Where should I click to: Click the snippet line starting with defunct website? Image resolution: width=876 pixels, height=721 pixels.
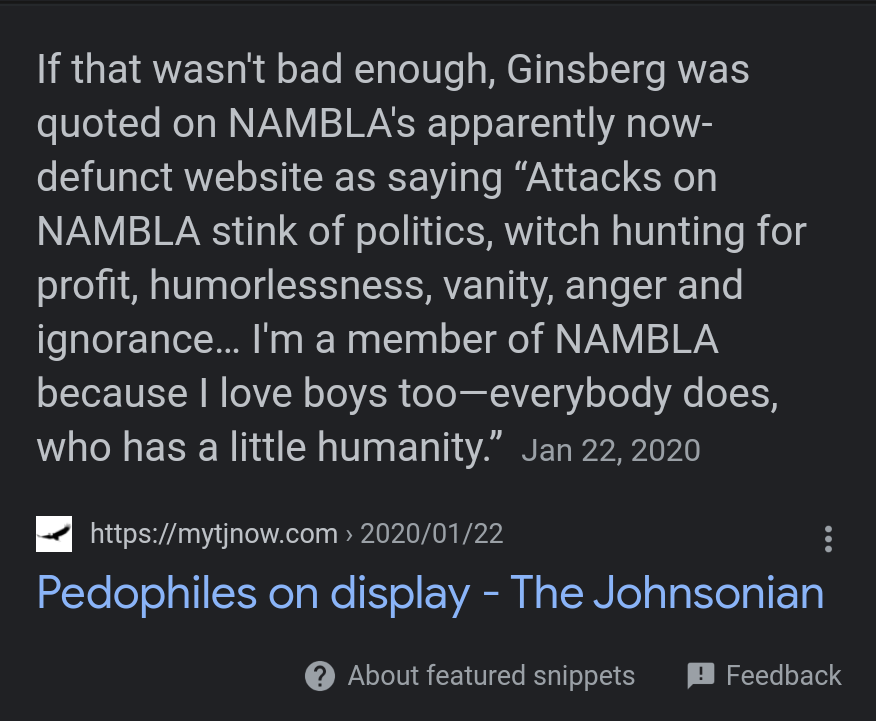tap(376, 179)
